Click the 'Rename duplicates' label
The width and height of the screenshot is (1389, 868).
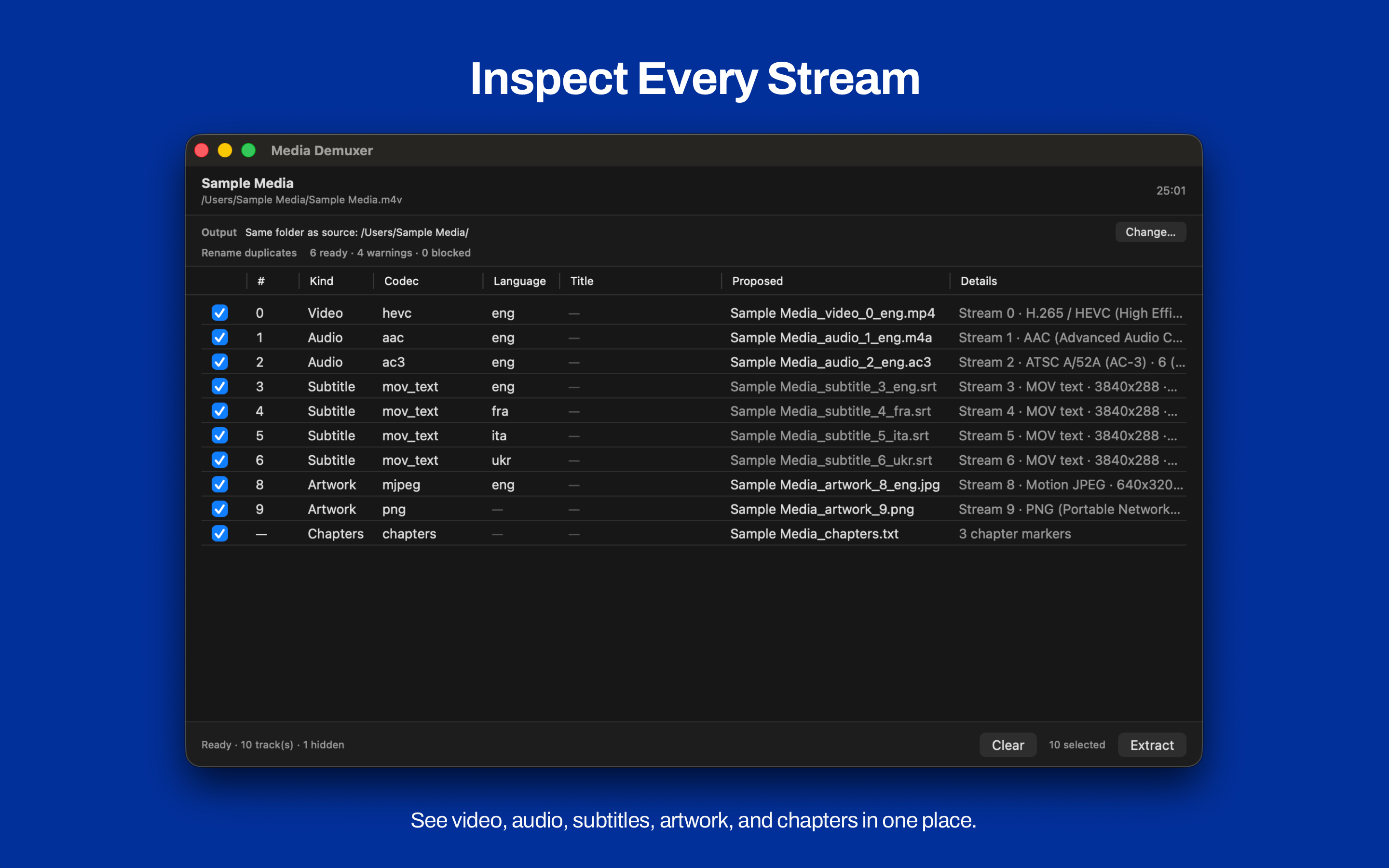click(248, 253)
